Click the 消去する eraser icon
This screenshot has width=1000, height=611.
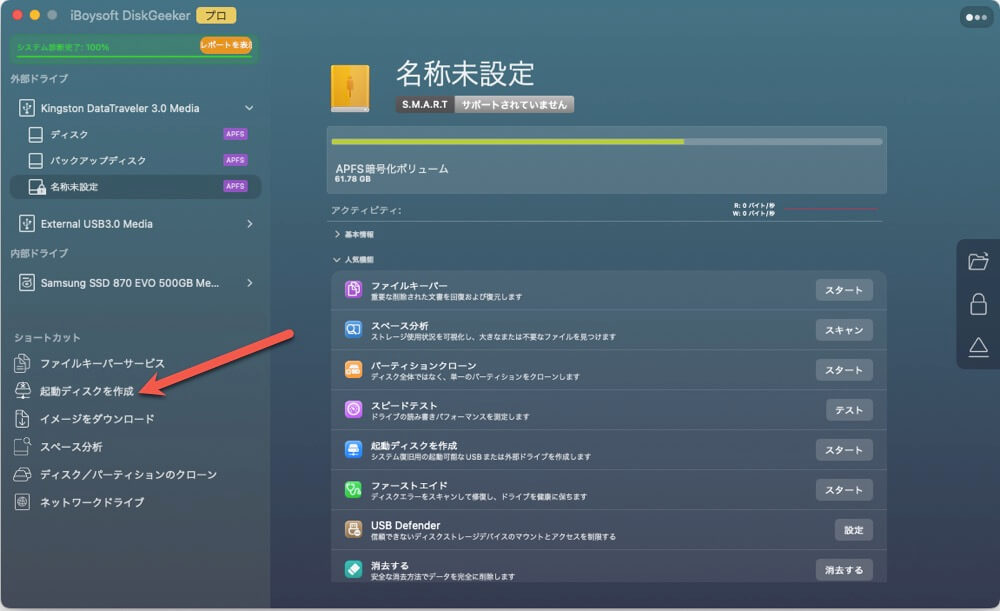point(352,569)
